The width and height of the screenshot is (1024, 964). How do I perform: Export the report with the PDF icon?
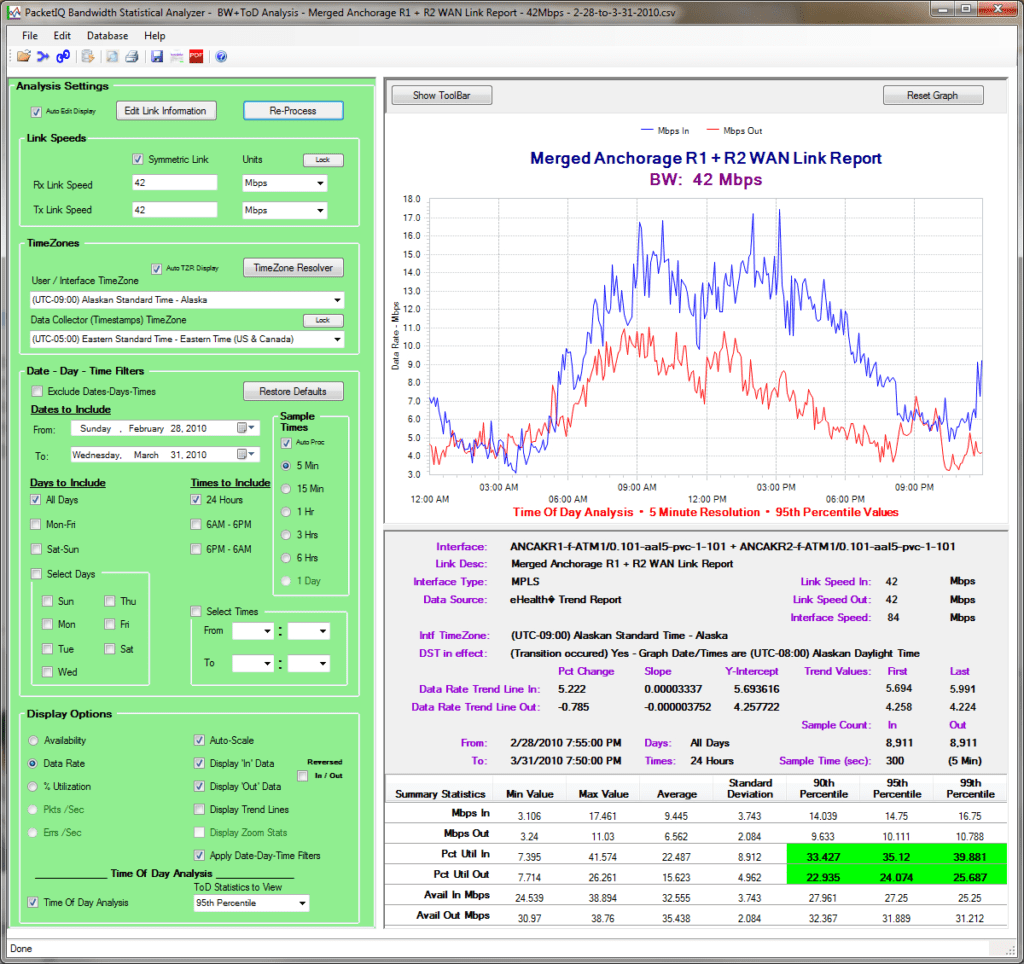coord(196,57)
